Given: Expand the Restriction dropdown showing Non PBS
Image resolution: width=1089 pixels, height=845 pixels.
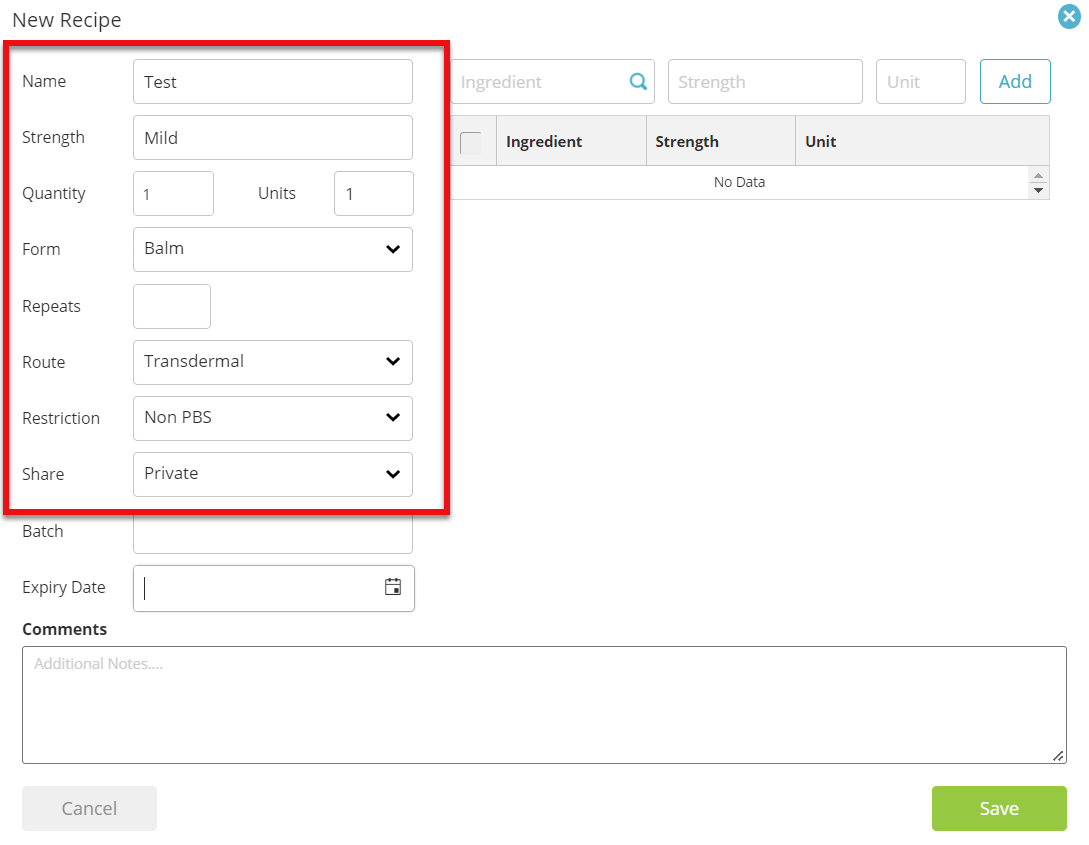Looking at the screenshot, I should point(273,418).
